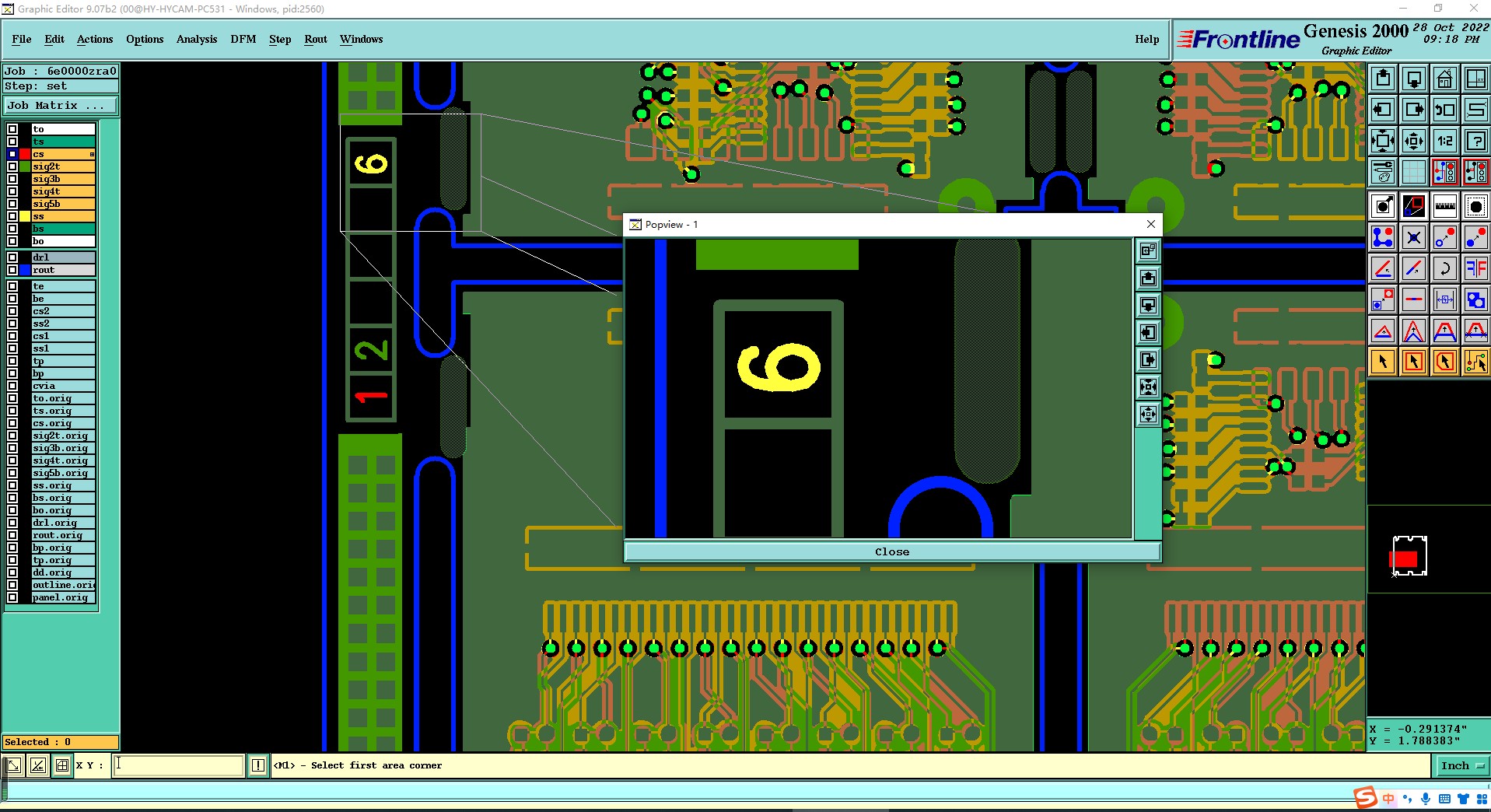
Task: Open the Analysis menu
Action: 197,39
